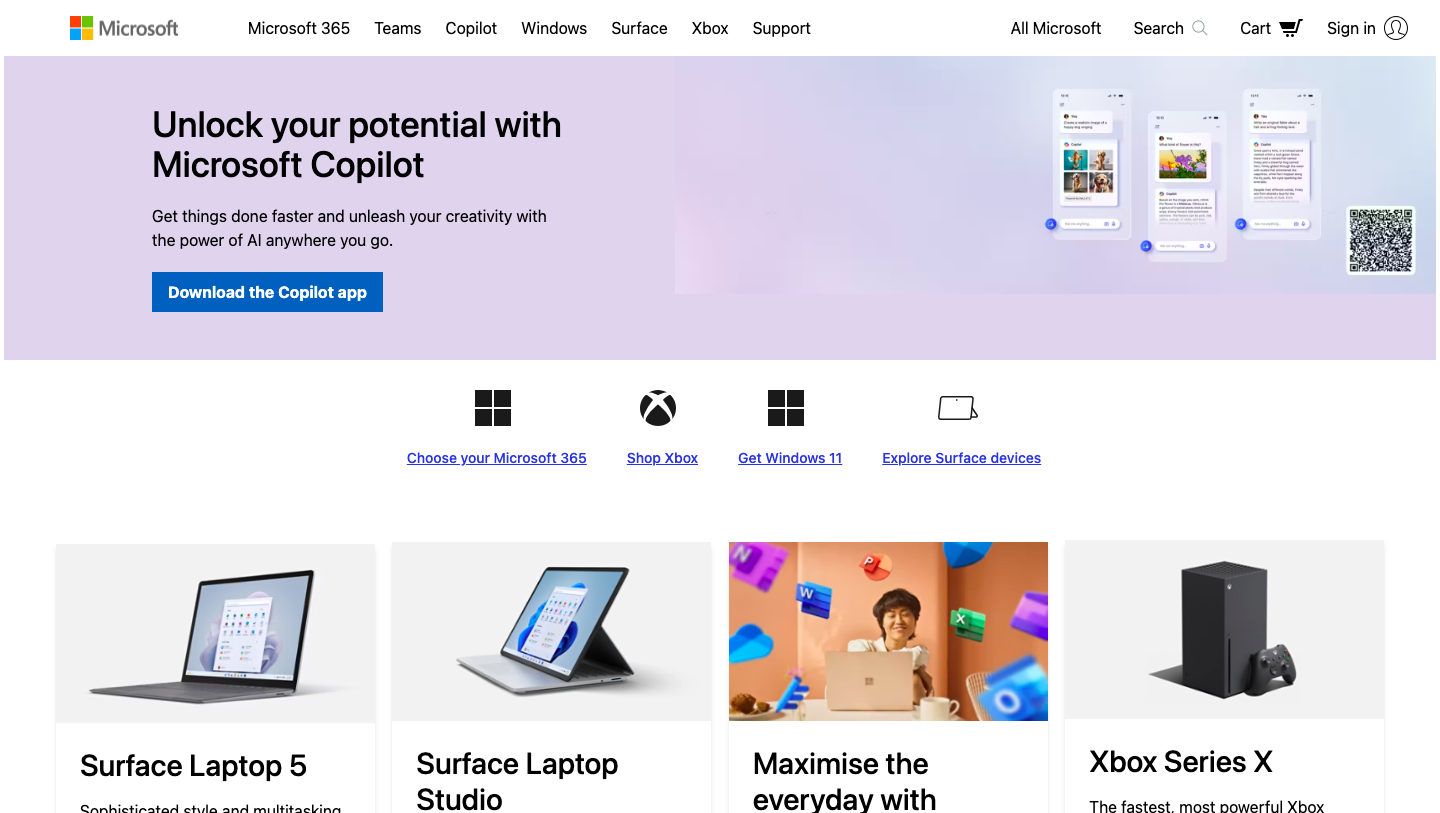Screen dimensions: 1440x813
Task: Click Download the Copilot app
Action: pos(267,292)
